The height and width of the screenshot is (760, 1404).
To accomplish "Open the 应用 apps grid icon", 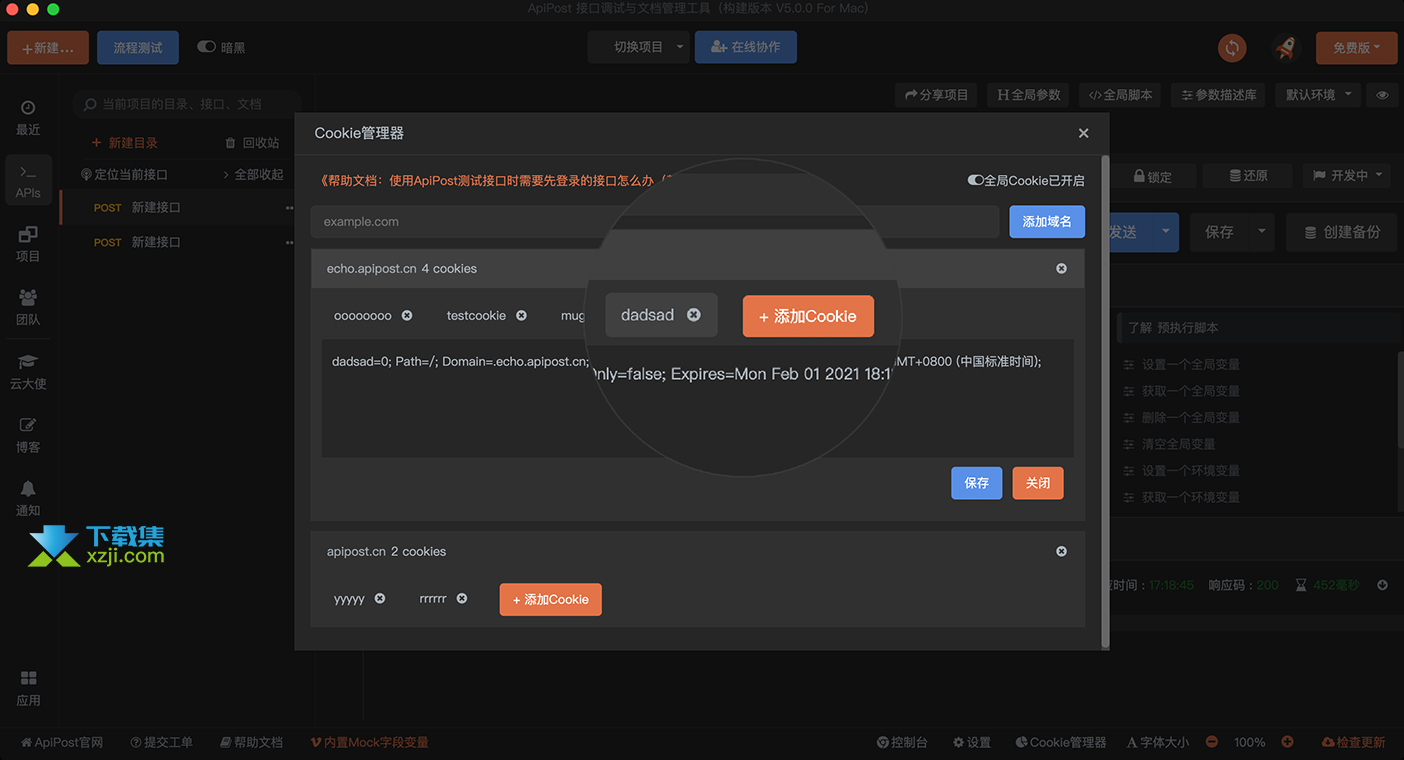I will [x=28, y=689].
